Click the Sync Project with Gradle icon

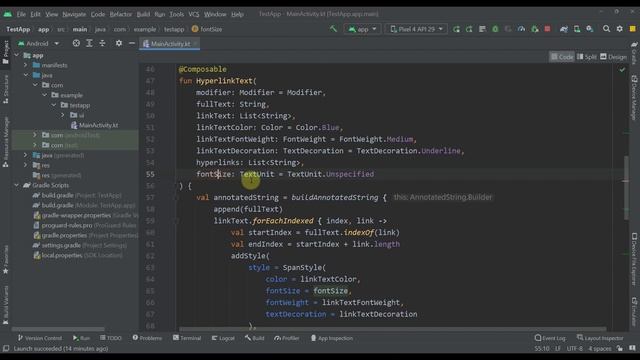[564, 29]
